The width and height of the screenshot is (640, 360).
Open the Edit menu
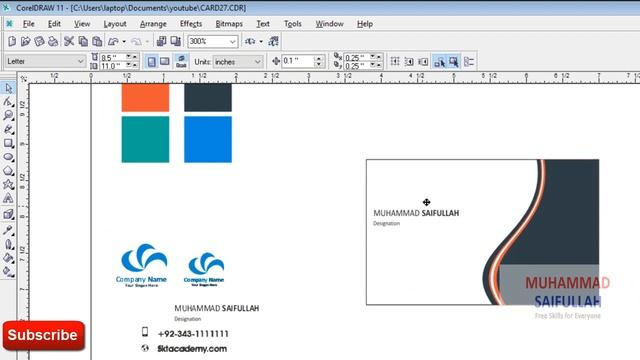point(54,24)
